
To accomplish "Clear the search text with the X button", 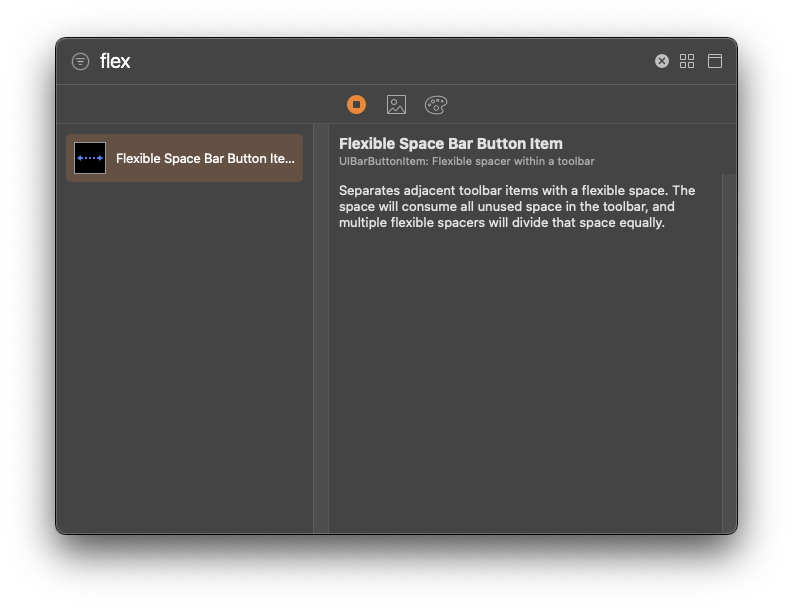I will pyautogui.click(x=662, y=61).
